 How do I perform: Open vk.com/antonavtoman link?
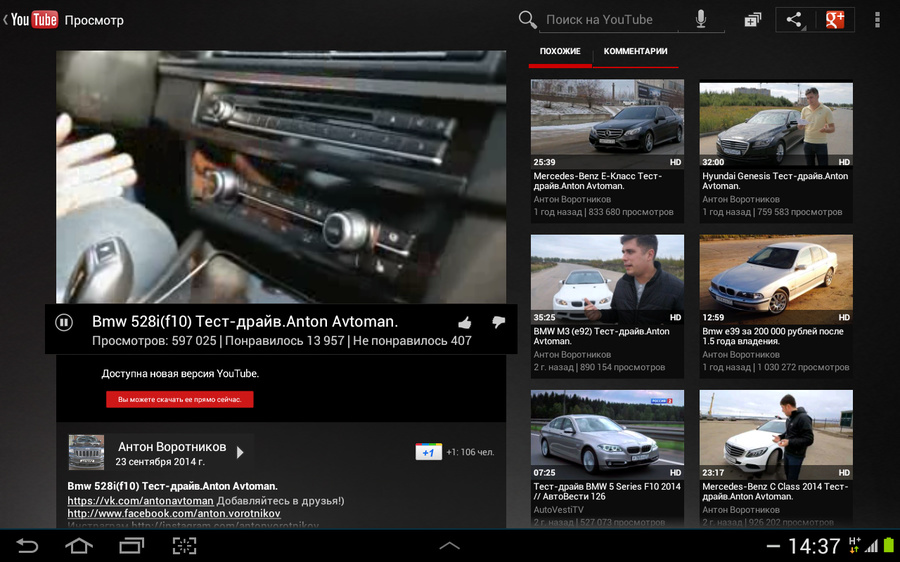tap(140, 501)
